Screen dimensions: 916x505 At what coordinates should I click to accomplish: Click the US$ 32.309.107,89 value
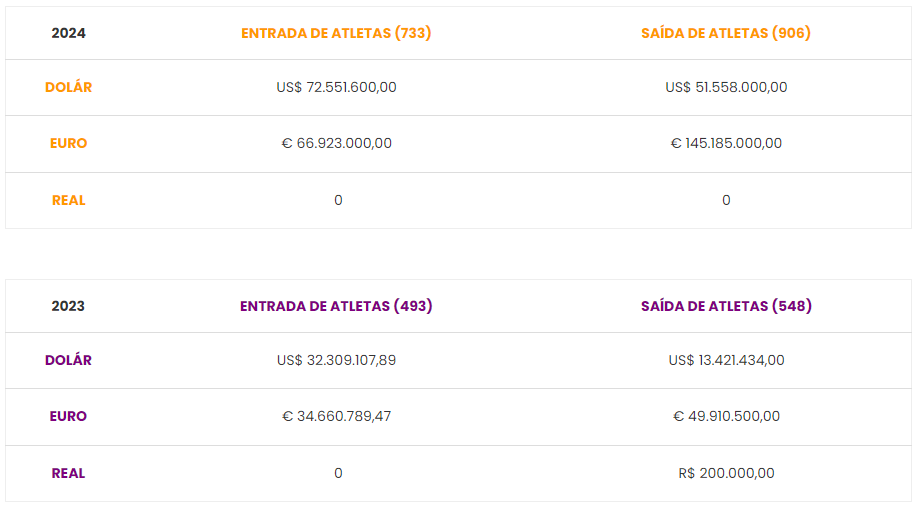point(336,360)
